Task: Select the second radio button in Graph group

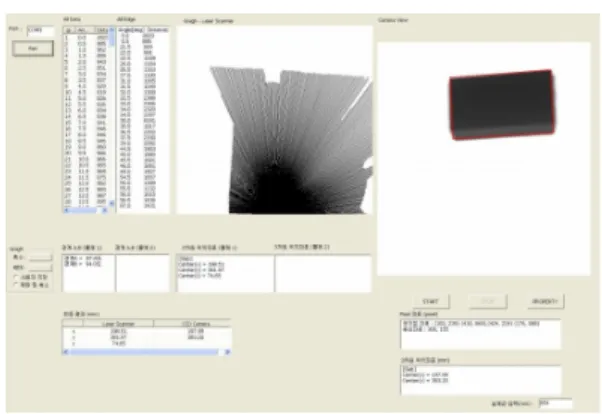Action: [16, 284]
